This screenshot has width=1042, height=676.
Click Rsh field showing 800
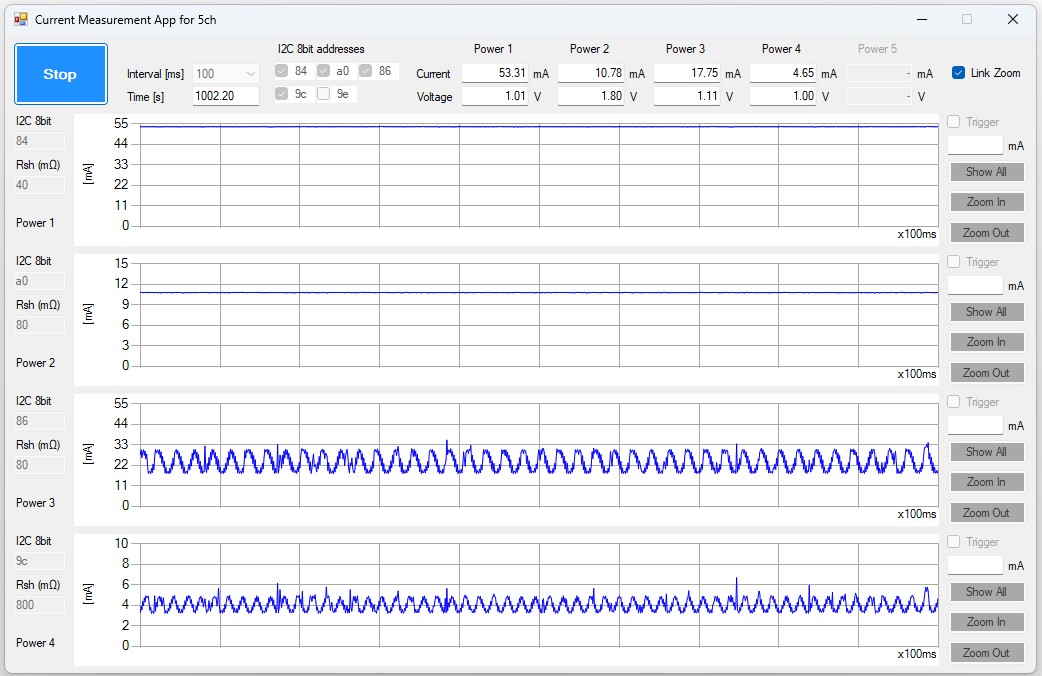click(39, 605)
